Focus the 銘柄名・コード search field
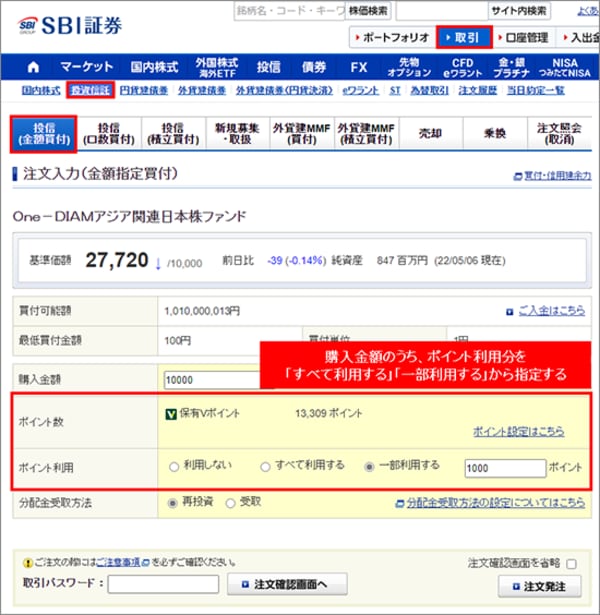Viewport: 600px width, 615px height. (x=289, y=11)
